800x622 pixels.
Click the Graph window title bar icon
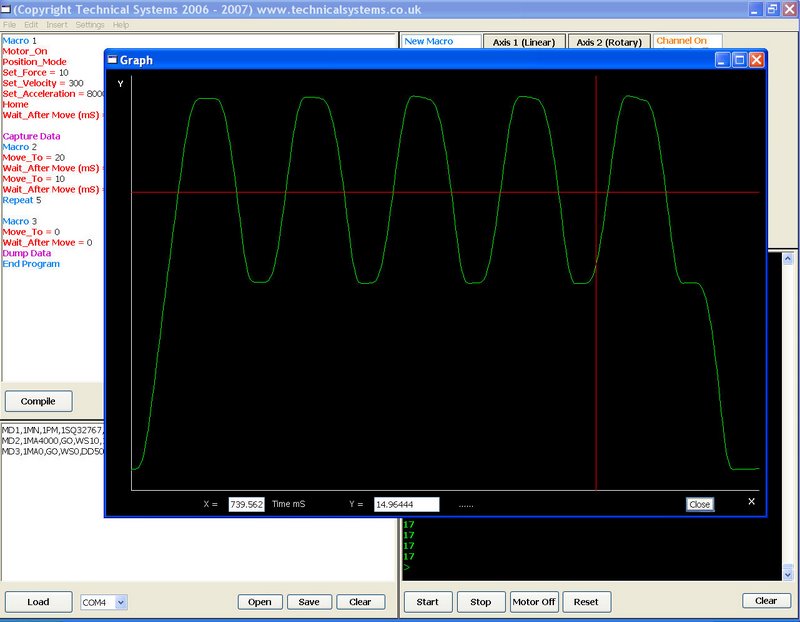(112, 60)
